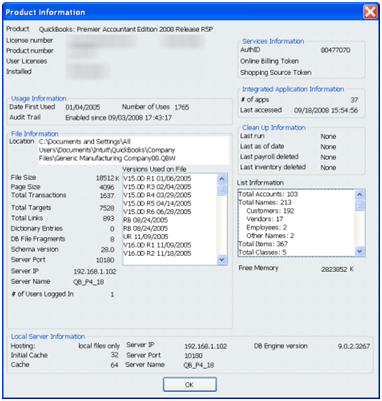382x401 pixels.
Task: Click Total Transactions value 1637
Action: click(107, 196)
